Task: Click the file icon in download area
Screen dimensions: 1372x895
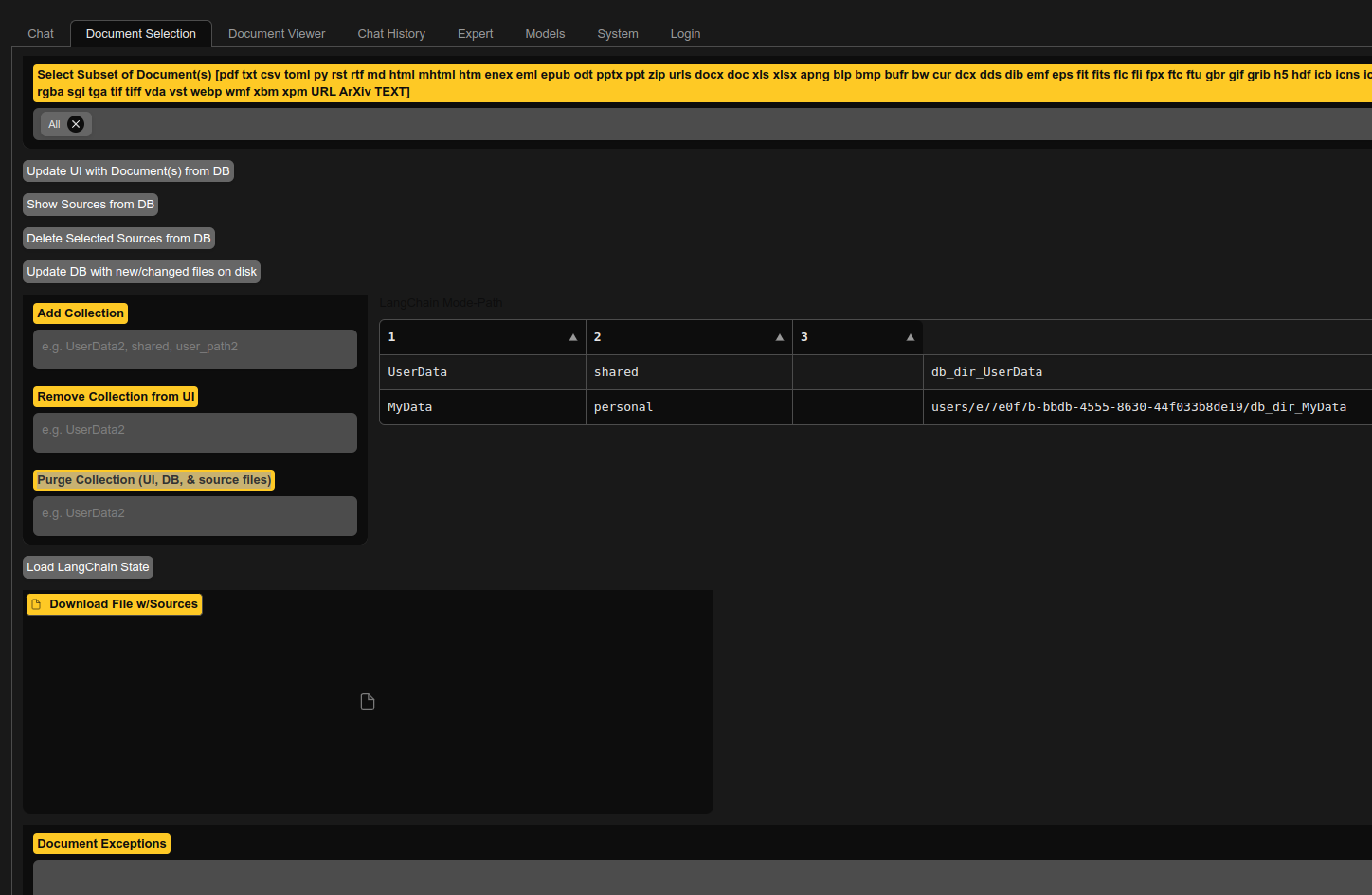Action: pos(368,702)
